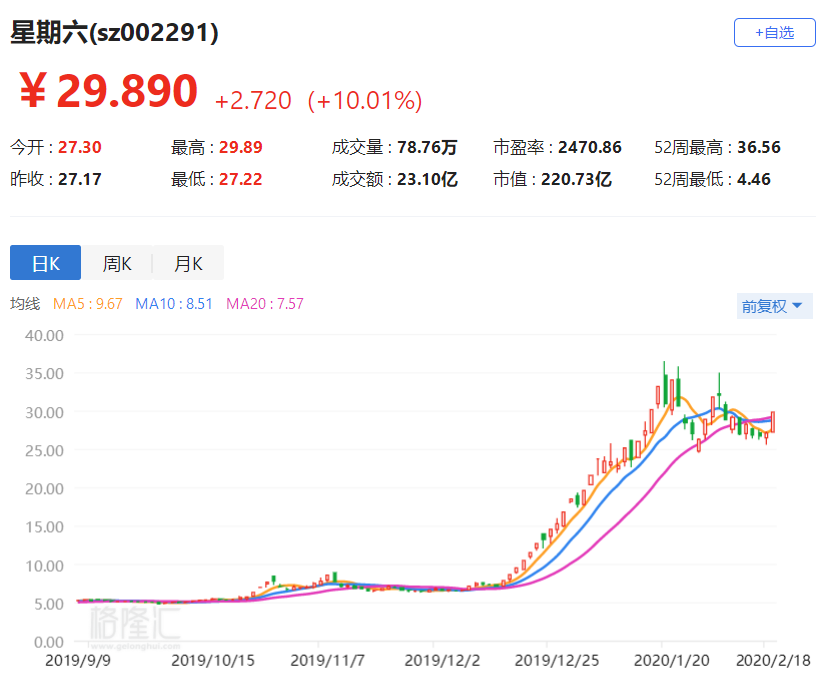This screenshot has width=826, height=674.
Task: Click the market cap value 220.73亿
Action: [x=576, y=179]
